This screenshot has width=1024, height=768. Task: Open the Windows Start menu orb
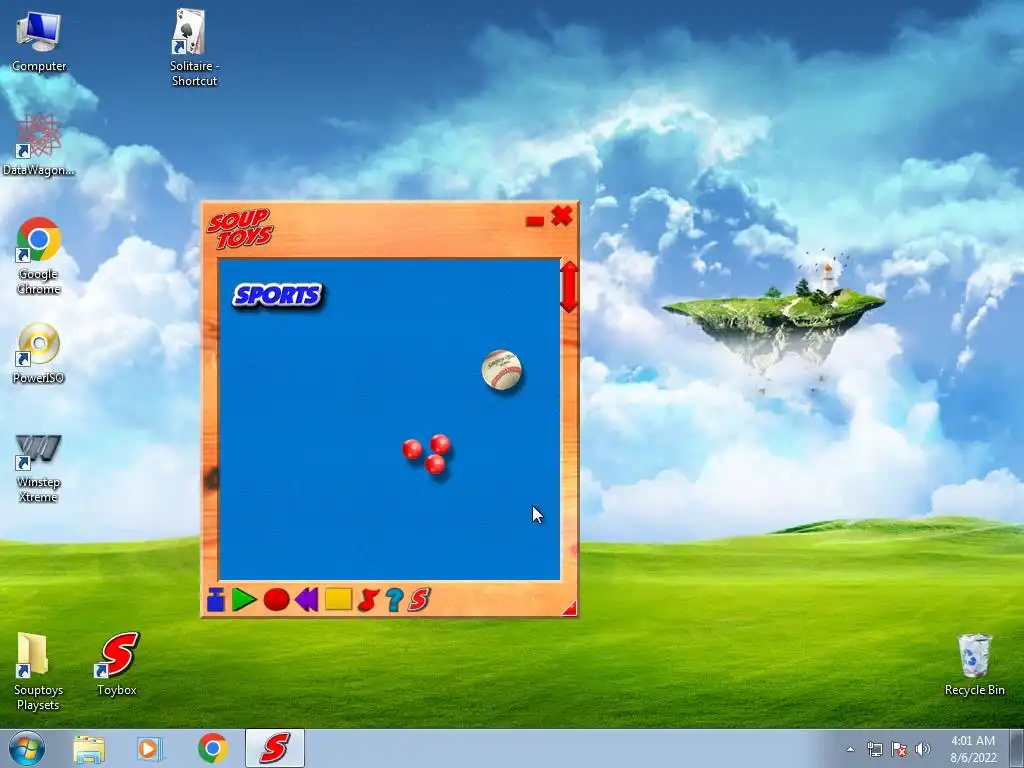click(27, 748)
